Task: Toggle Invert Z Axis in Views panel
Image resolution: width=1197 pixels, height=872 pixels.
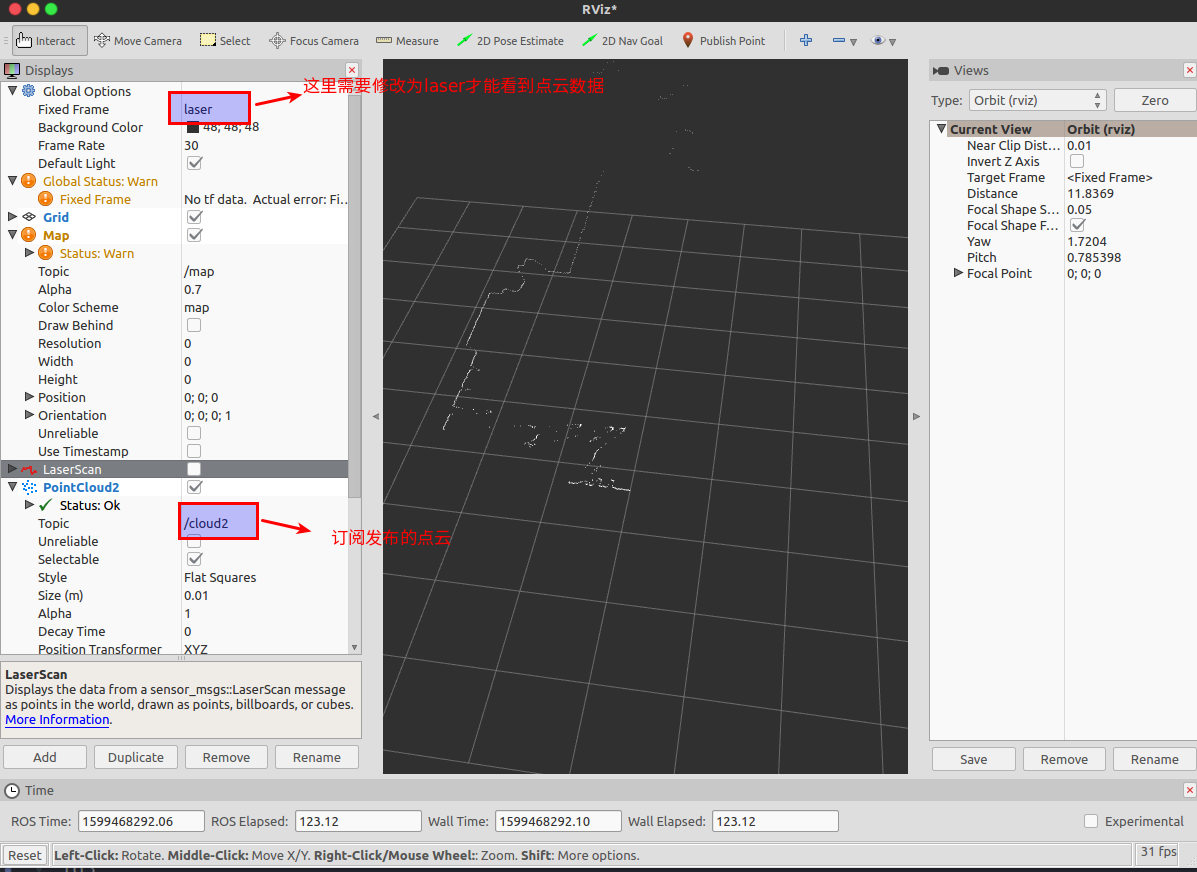Action: tap(1075, 161)
